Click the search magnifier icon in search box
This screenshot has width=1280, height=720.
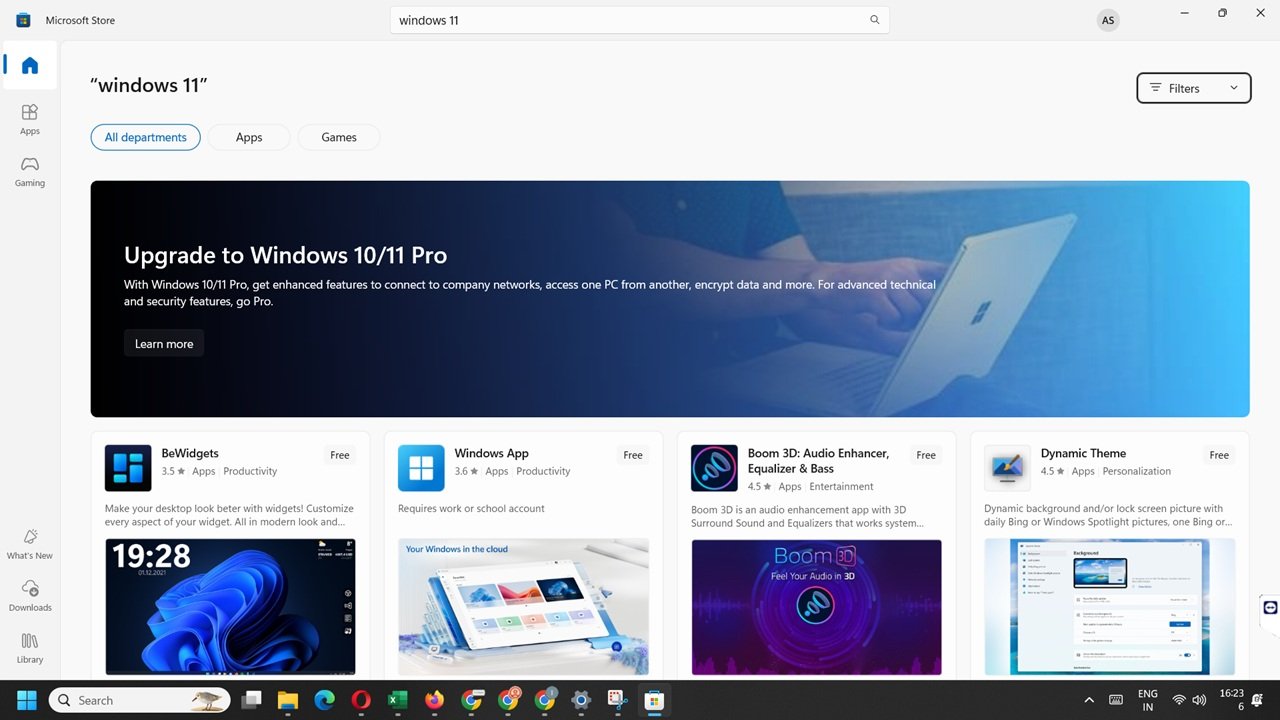[875, 20]
